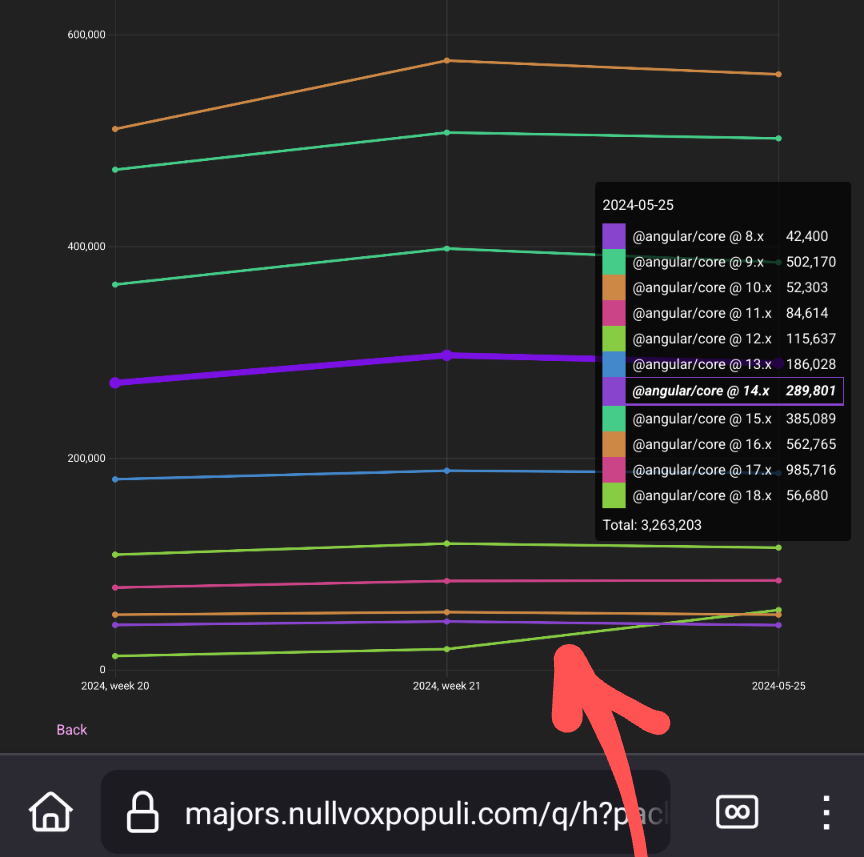Click the green swatch for @angular/core @ 15.x
Screen dimensions: 864x857
point(614,419)
